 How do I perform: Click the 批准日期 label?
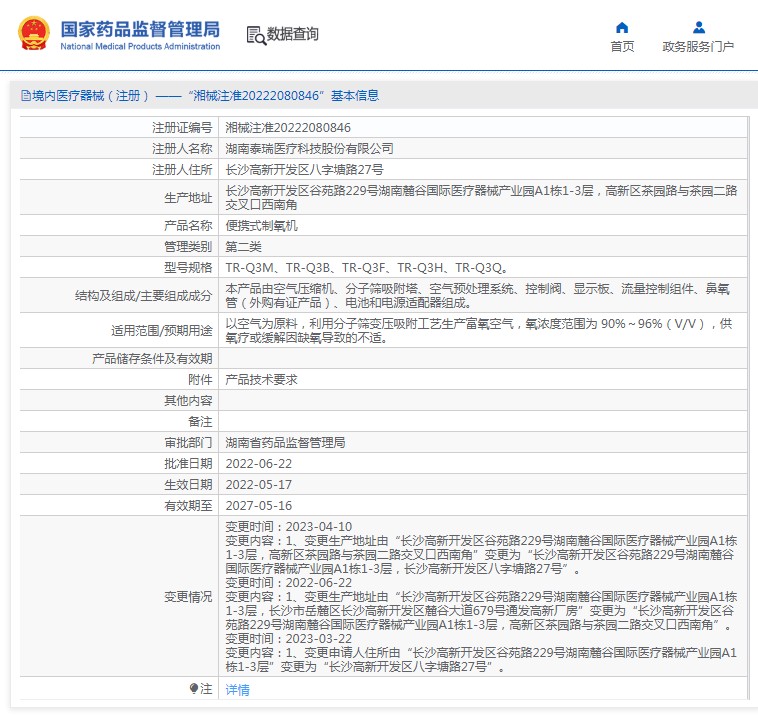click(x=188, y=464)
